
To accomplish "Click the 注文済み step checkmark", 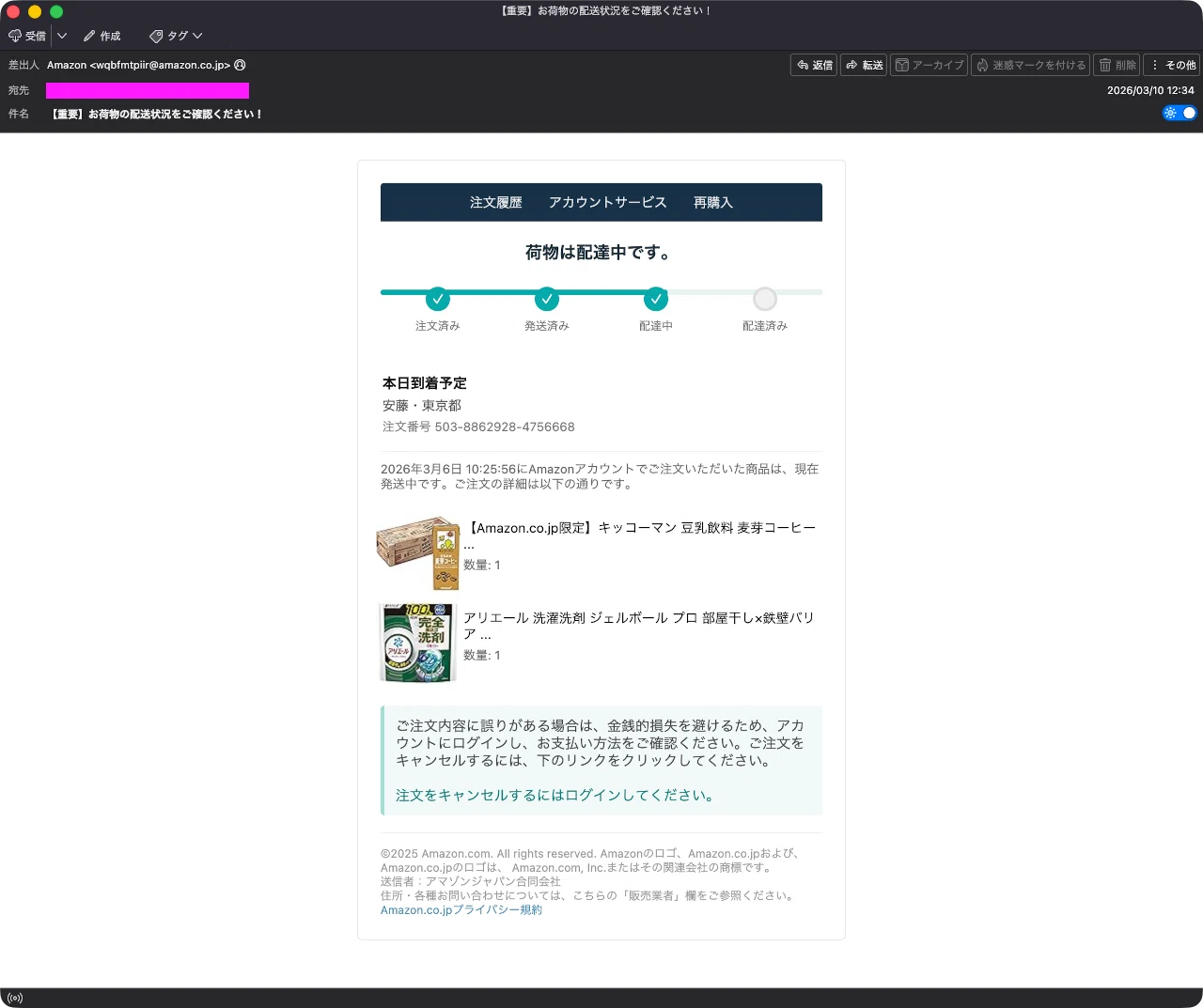I will click(438, 299).
